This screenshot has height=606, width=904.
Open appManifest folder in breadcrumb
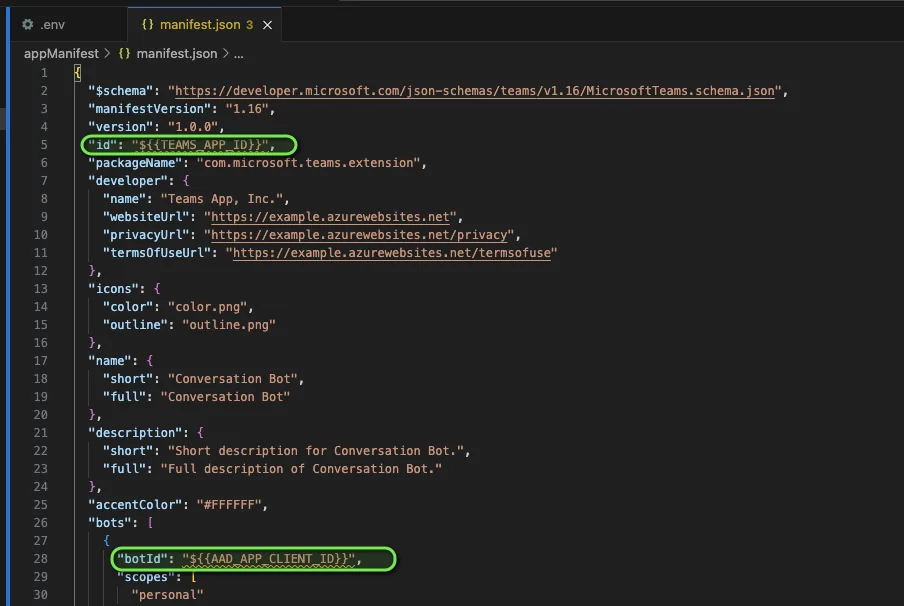61,54
